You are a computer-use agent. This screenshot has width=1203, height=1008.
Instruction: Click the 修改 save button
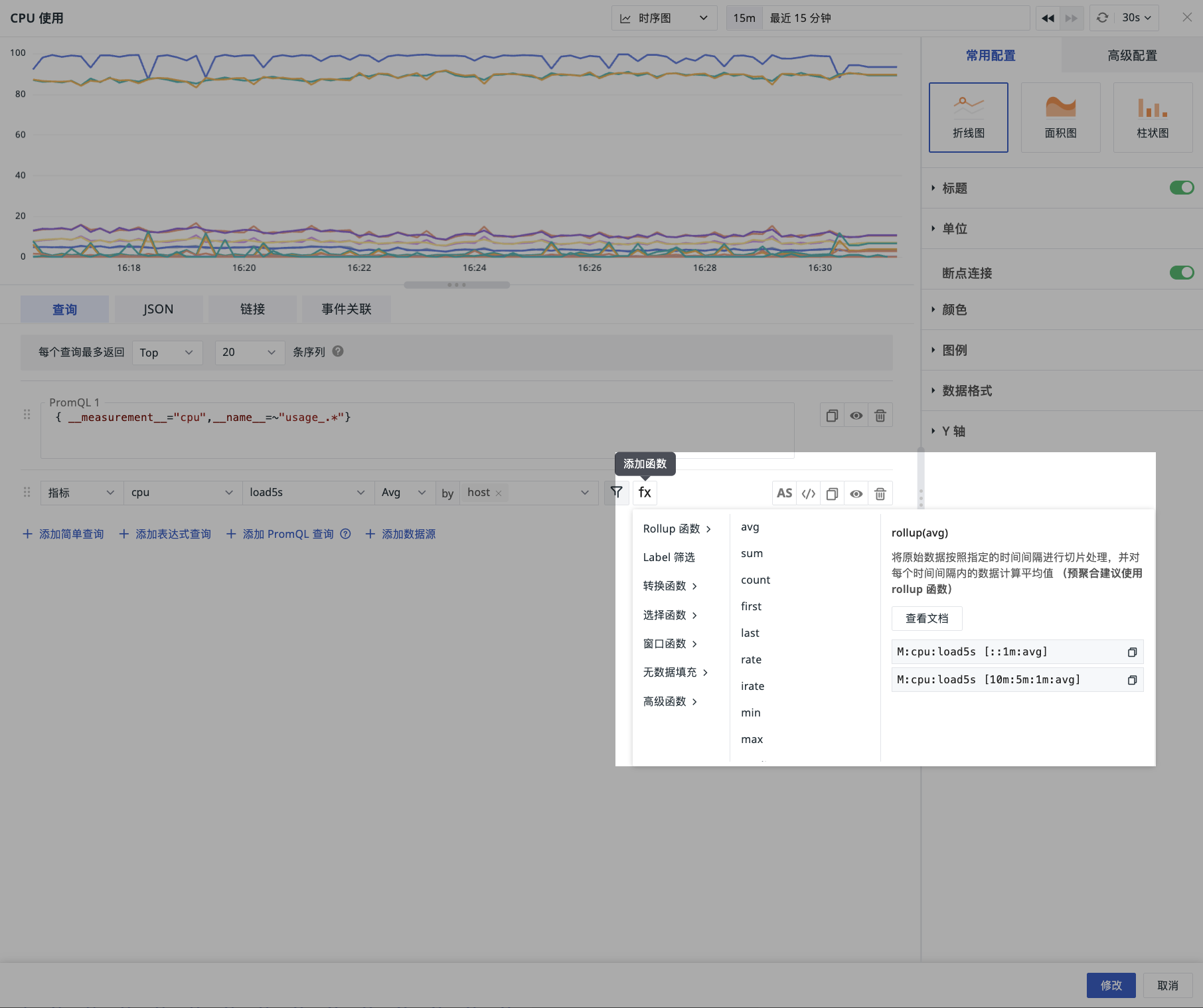point(1111,985)
